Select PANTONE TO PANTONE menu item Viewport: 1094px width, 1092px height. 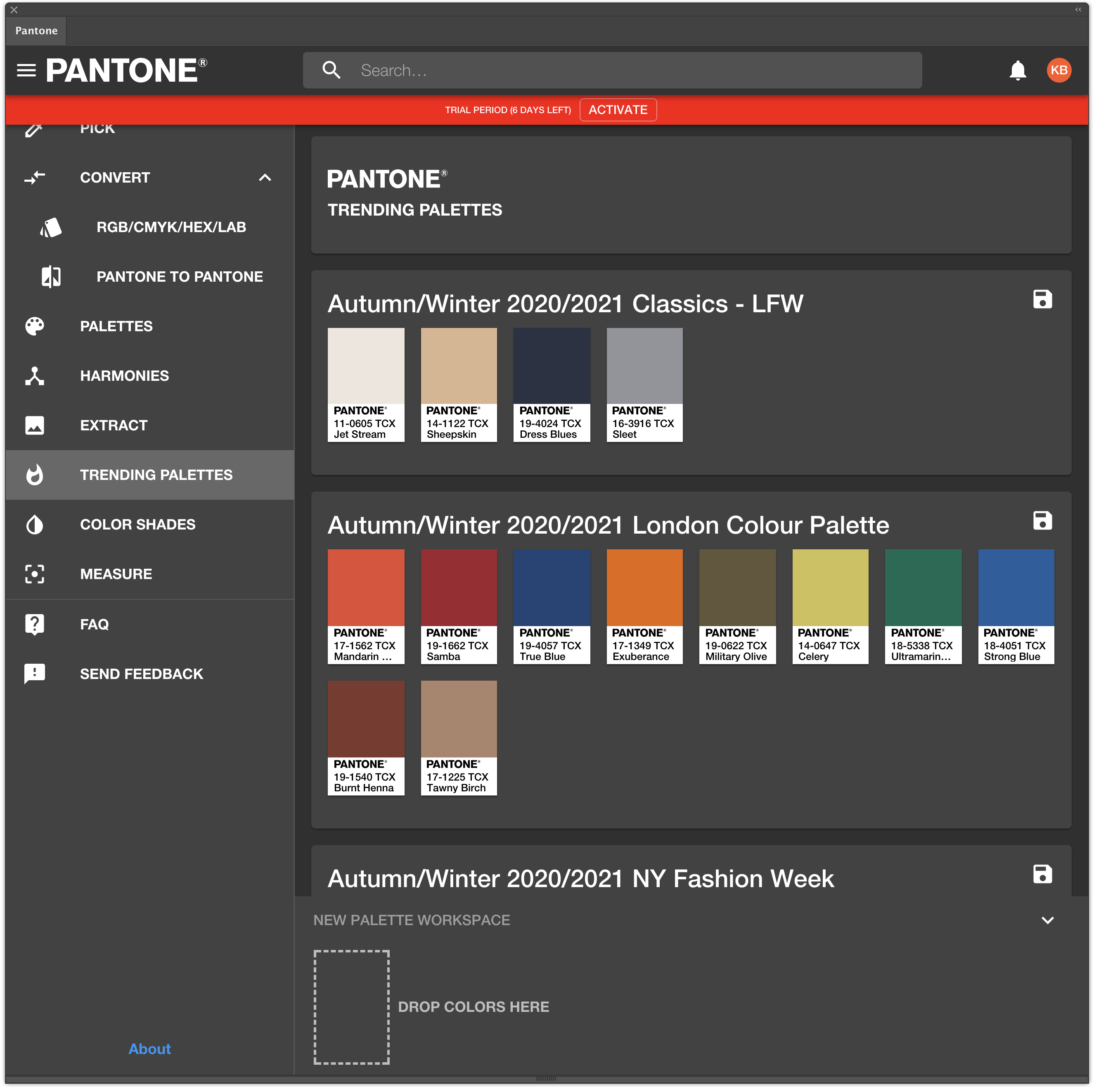(180, 276)
